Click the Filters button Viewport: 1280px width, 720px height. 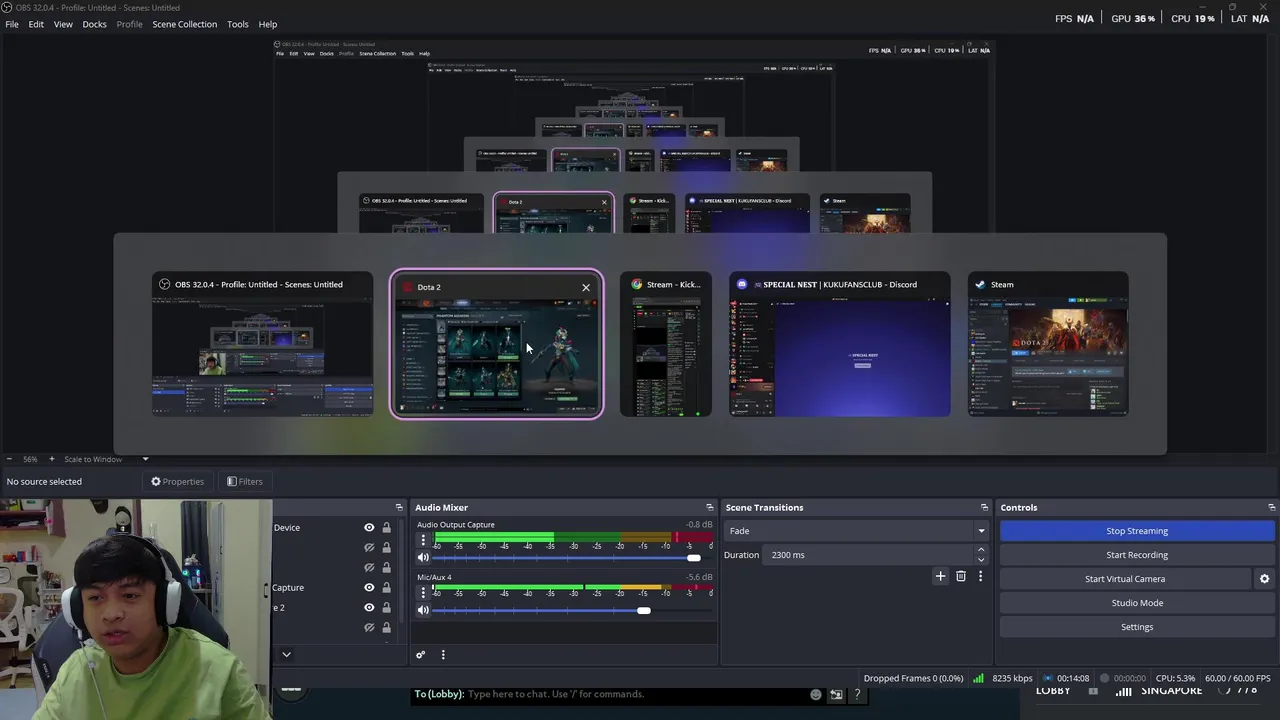[x=244, y=482]
